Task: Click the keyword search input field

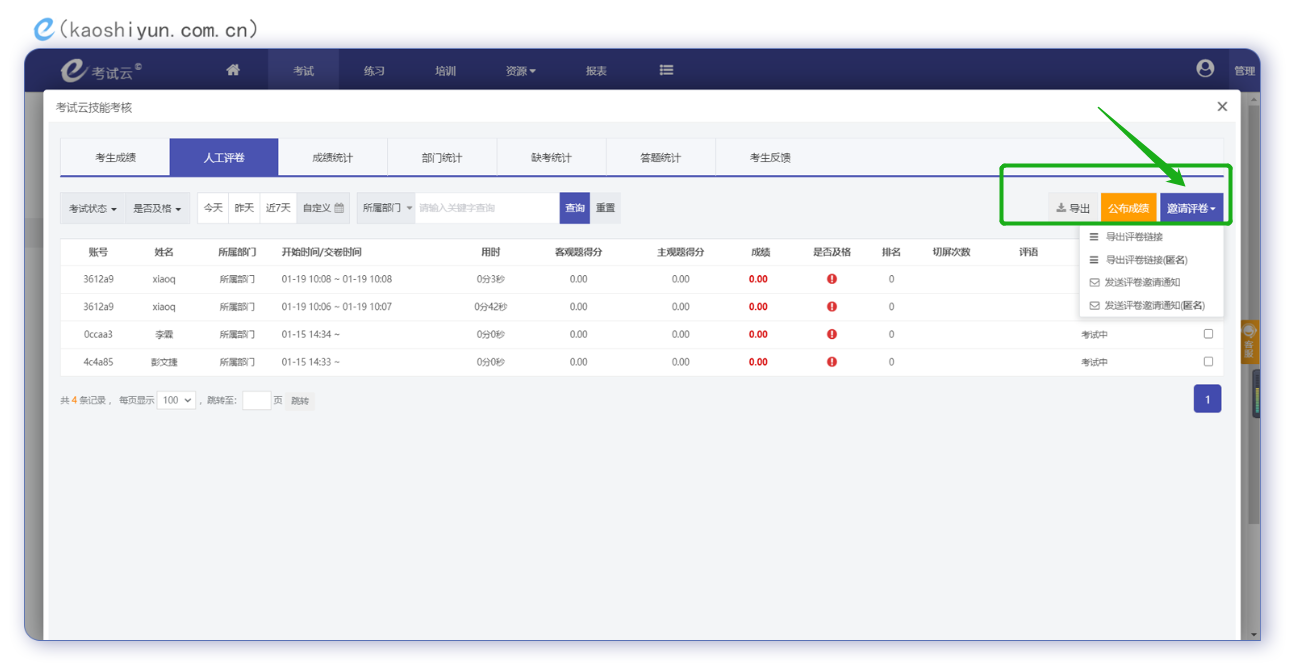Action: coord(486,208)
